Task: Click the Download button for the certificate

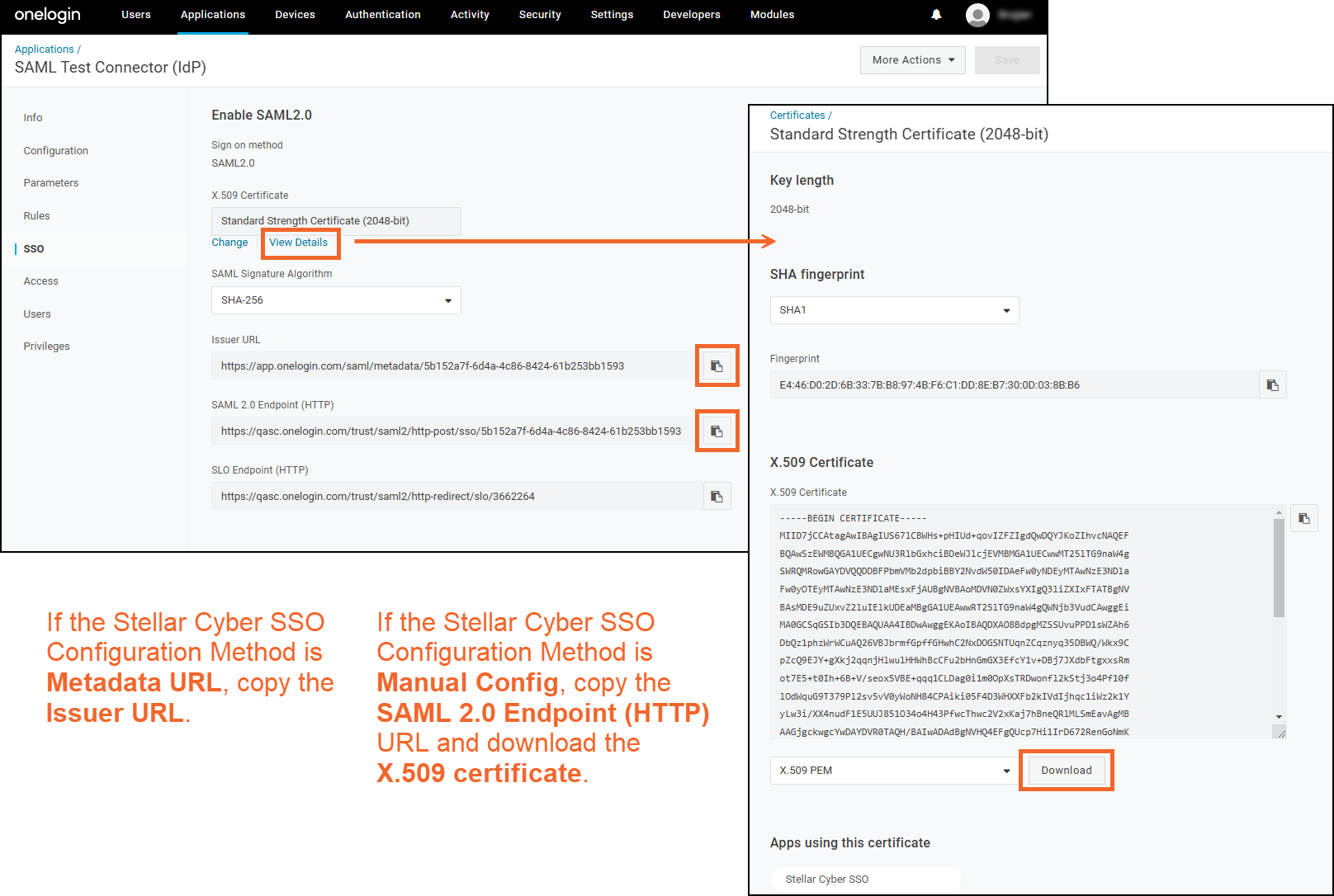Action: [x=1066, y=770]
